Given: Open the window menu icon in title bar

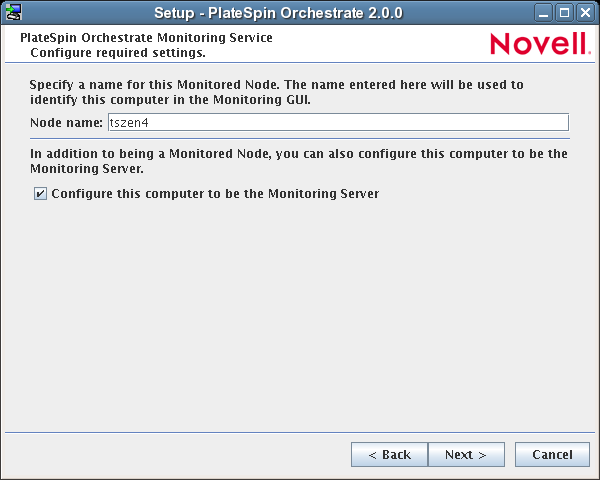Looking at the screenshot, I should tap(14, 13).
